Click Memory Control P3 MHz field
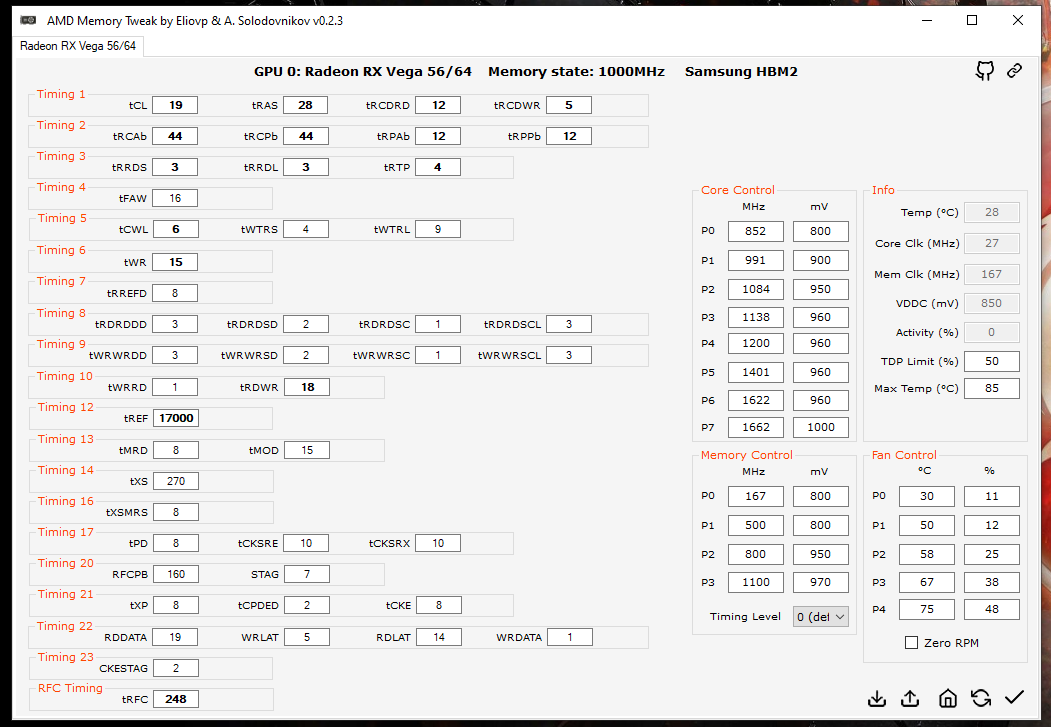 coord(755,582)
